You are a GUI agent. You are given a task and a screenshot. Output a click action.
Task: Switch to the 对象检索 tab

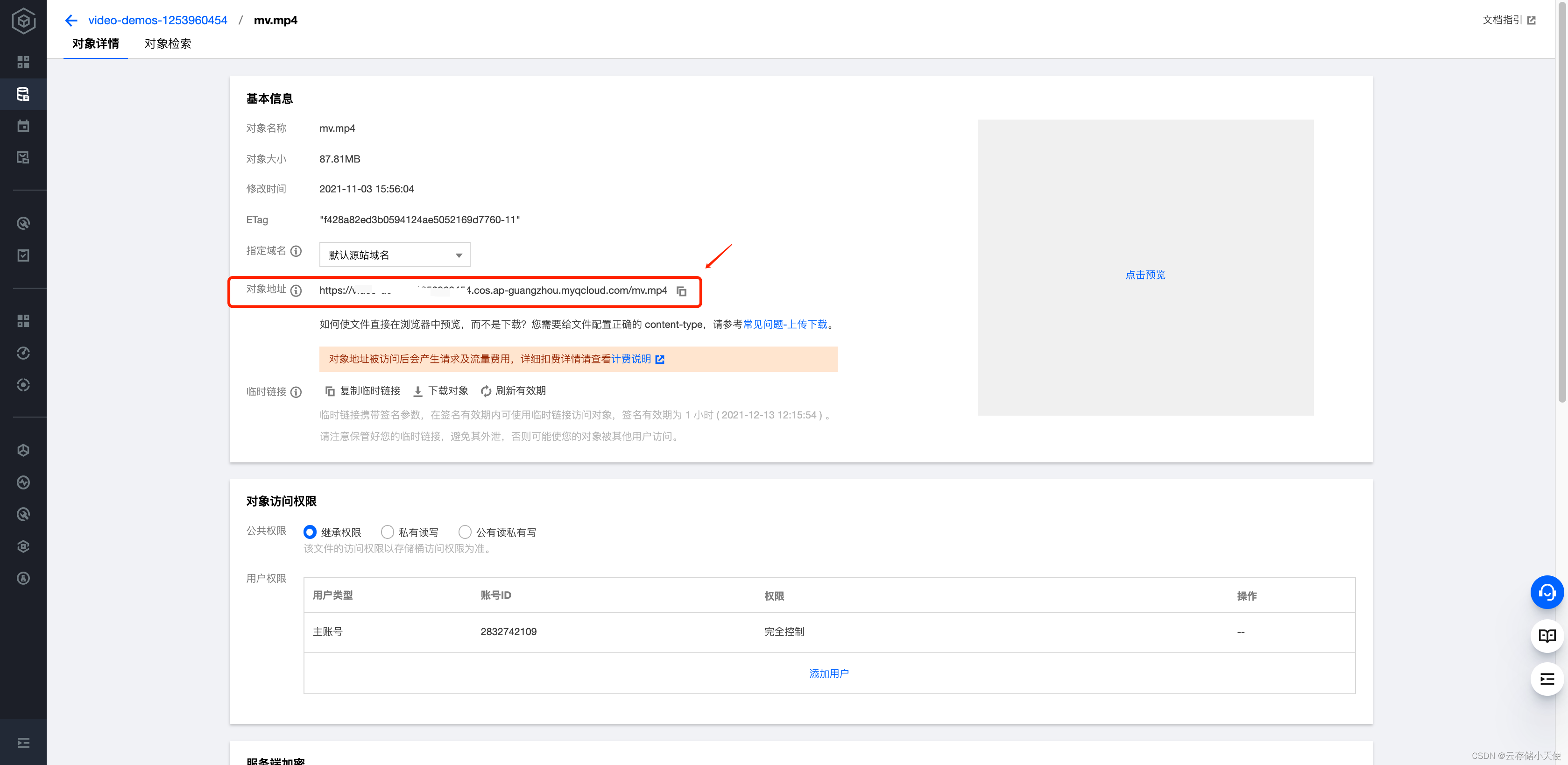(x=167, y=44)
